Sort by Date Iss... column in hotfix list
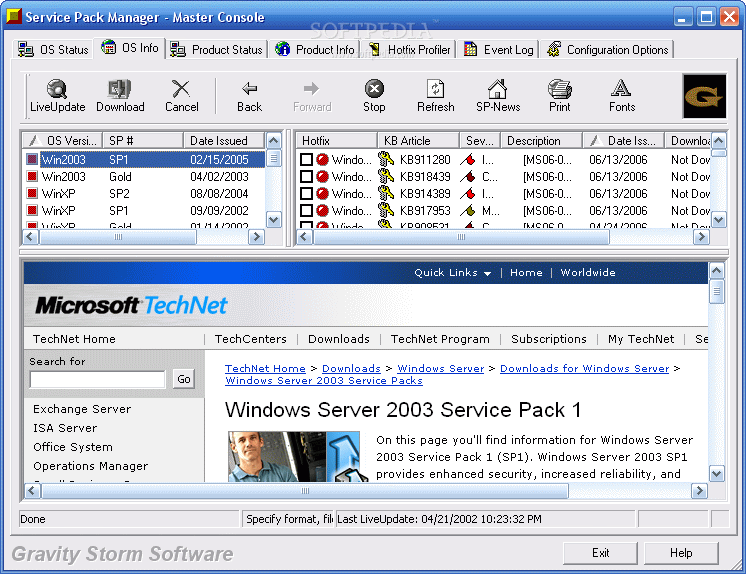Screen dimensions: 746x574 click(x=623, y=140)
